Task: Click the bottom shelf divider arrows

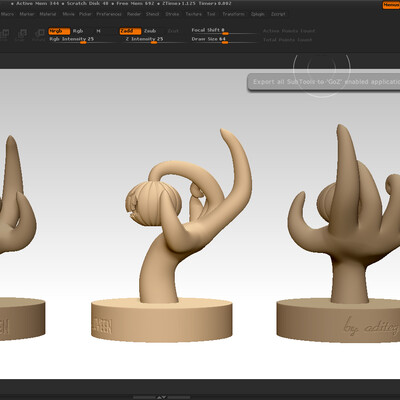Action: [x=161, y=397]
